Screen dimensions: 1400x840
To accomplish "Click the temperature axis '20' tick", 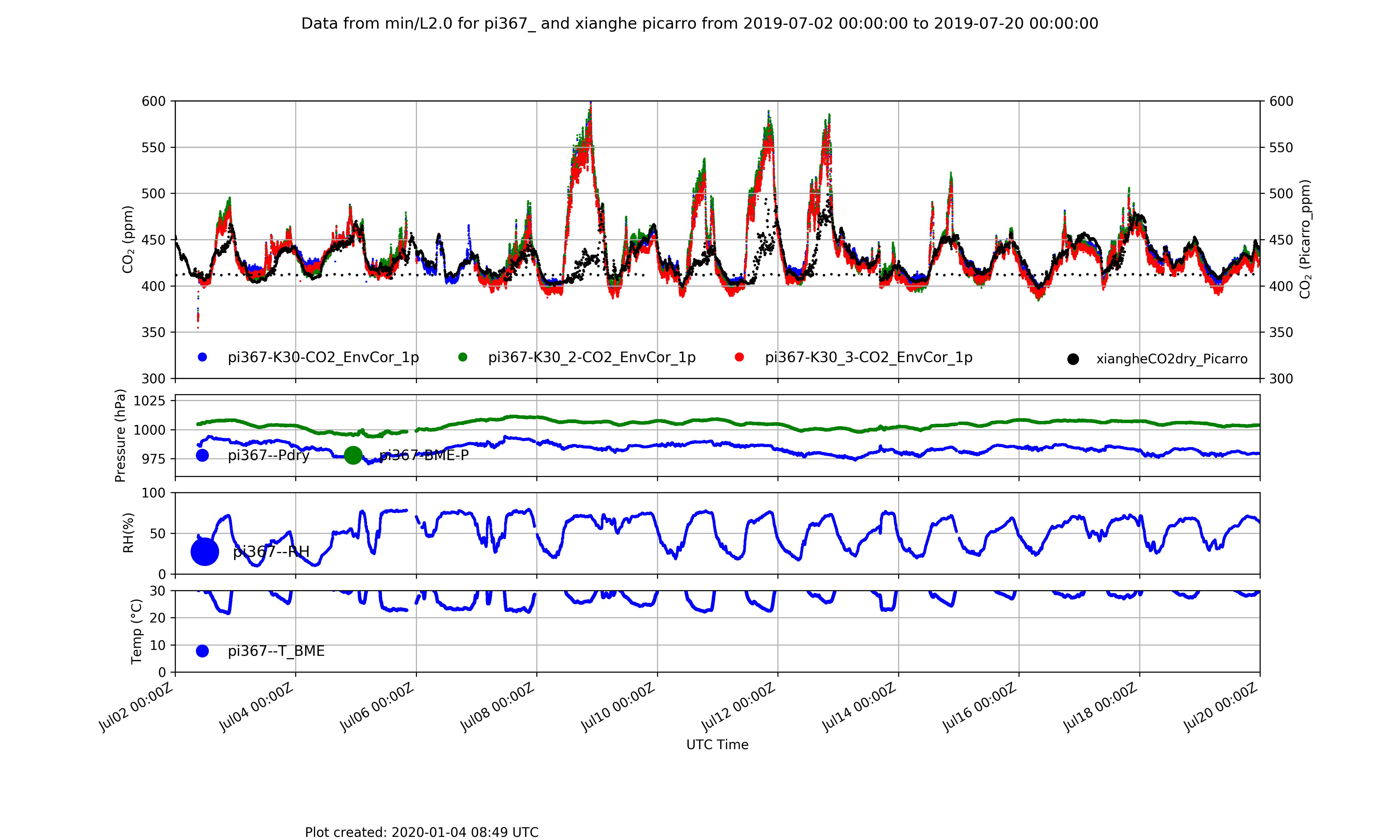I will pyautogui.click(x=158, y=618).
